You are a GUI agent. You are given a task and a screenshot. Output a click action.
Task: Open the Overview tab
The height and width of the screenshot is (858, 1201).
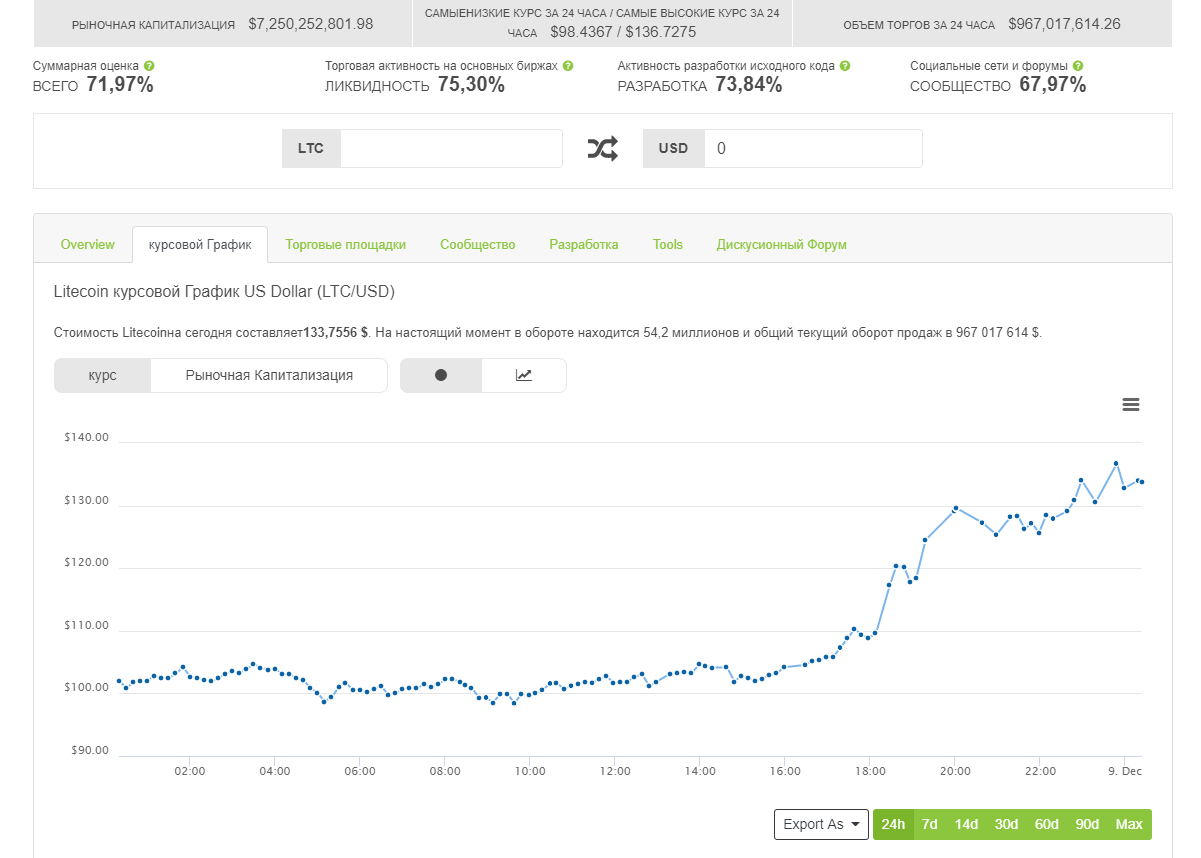click(88, 245)
